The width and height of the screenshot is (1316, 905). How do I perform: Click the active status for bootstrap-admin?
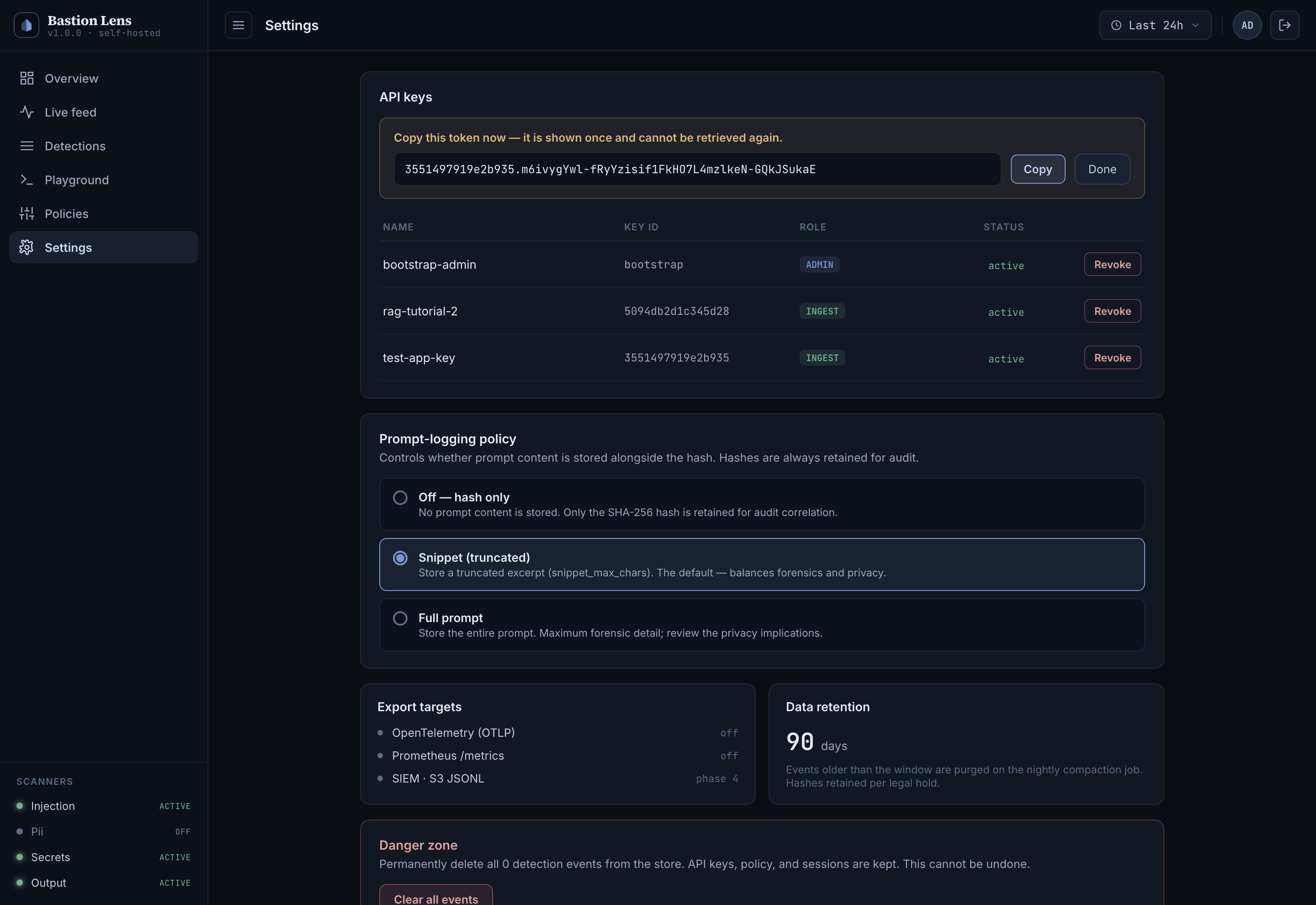coord(1005,266)
